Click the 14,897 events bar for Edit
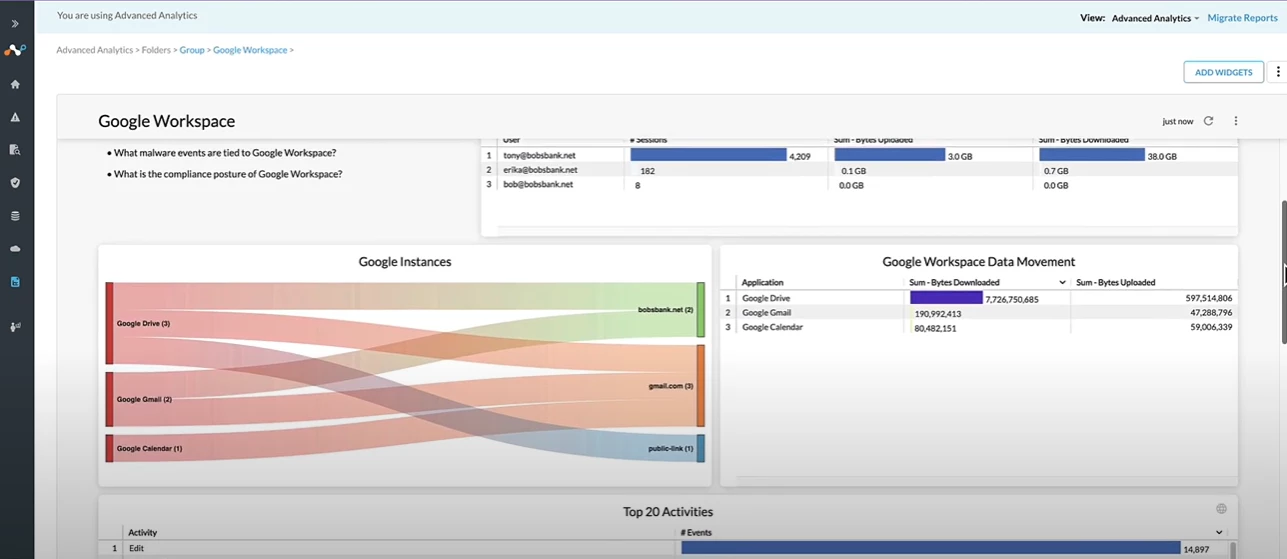1287x559 pixels. [931, 548]
